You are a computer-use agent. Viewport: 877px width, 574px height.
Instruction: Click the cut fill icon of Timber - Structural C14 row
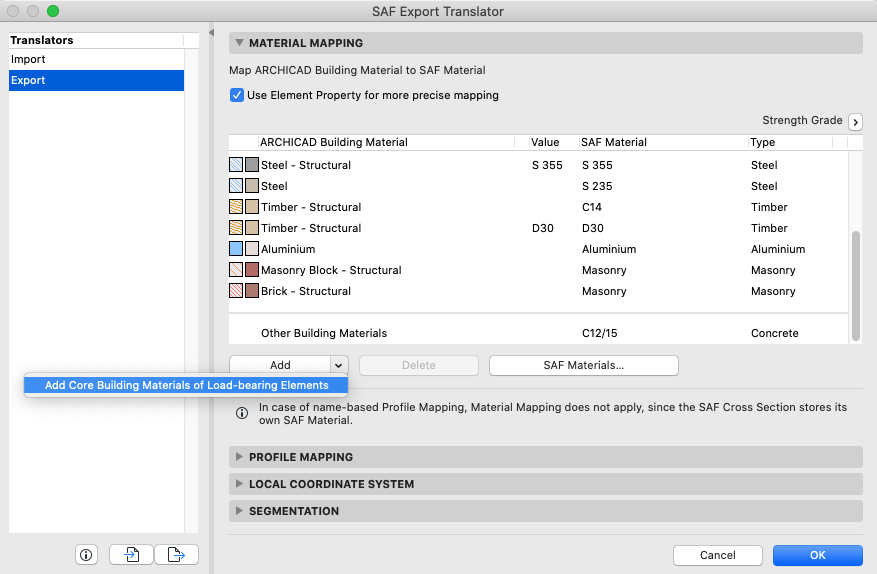point(236,206)
